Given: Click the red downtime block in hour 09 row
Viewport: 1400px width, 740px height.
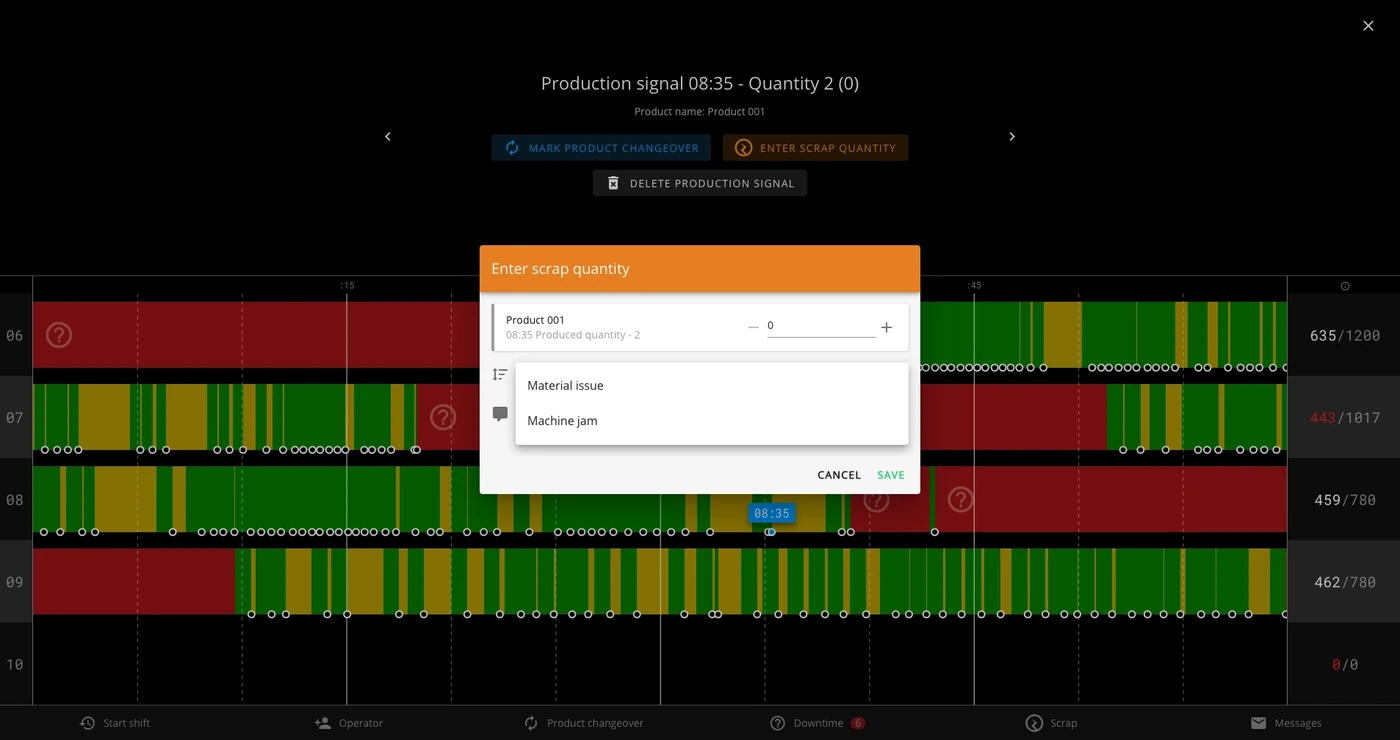Looking at the screenshot, I should click(x=134, y=581).
